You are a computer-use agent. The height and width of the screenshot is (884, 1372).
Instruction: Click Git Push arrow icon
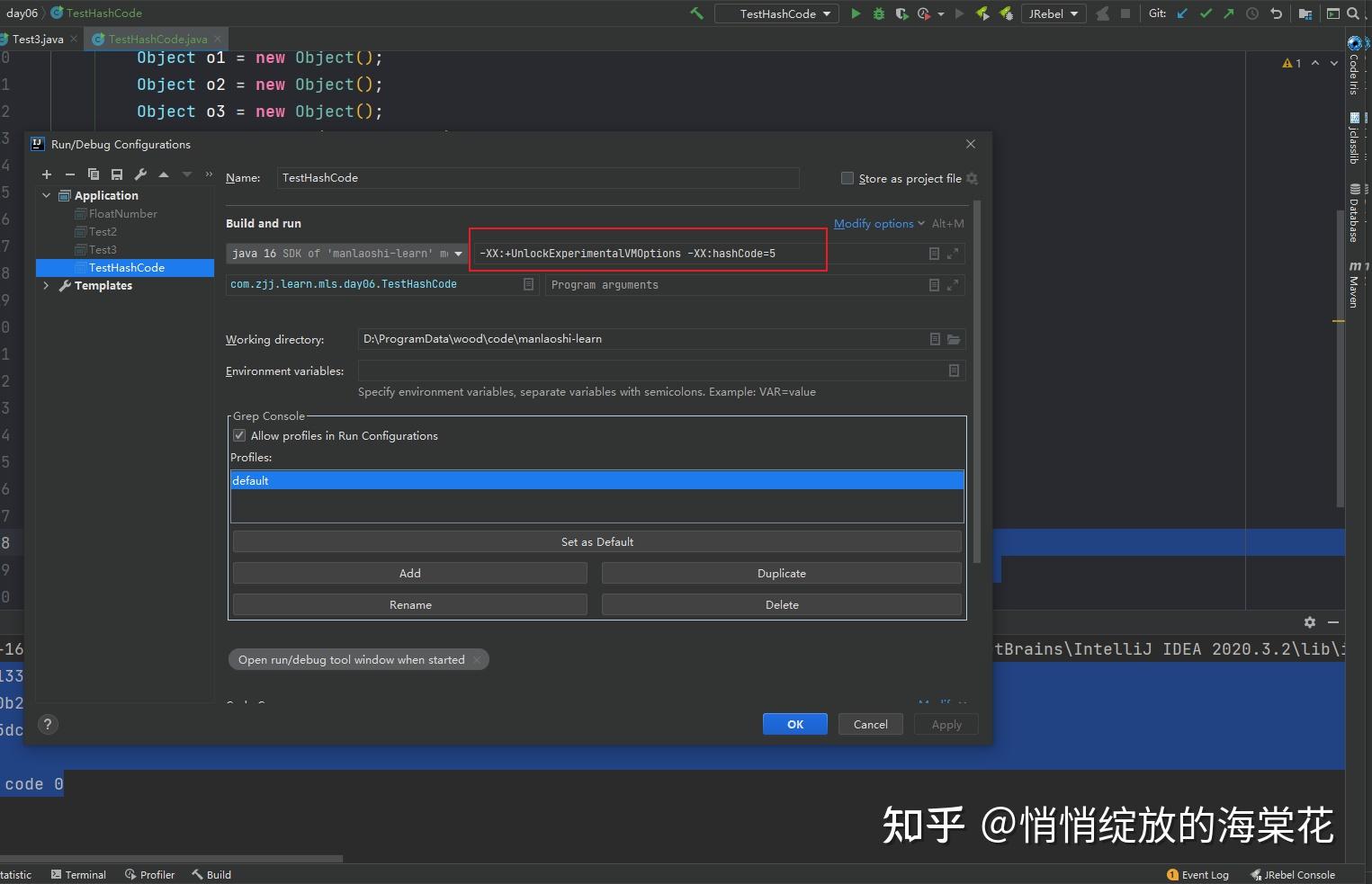tap(1229, 13)
